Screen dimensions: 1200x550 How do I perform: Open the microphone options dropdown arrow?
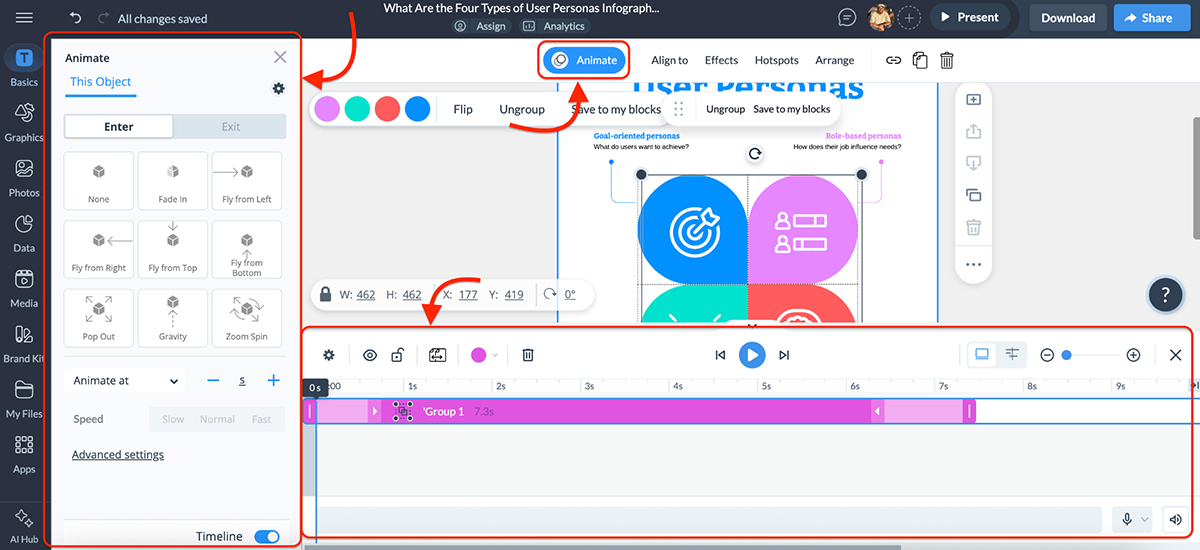1145,519
